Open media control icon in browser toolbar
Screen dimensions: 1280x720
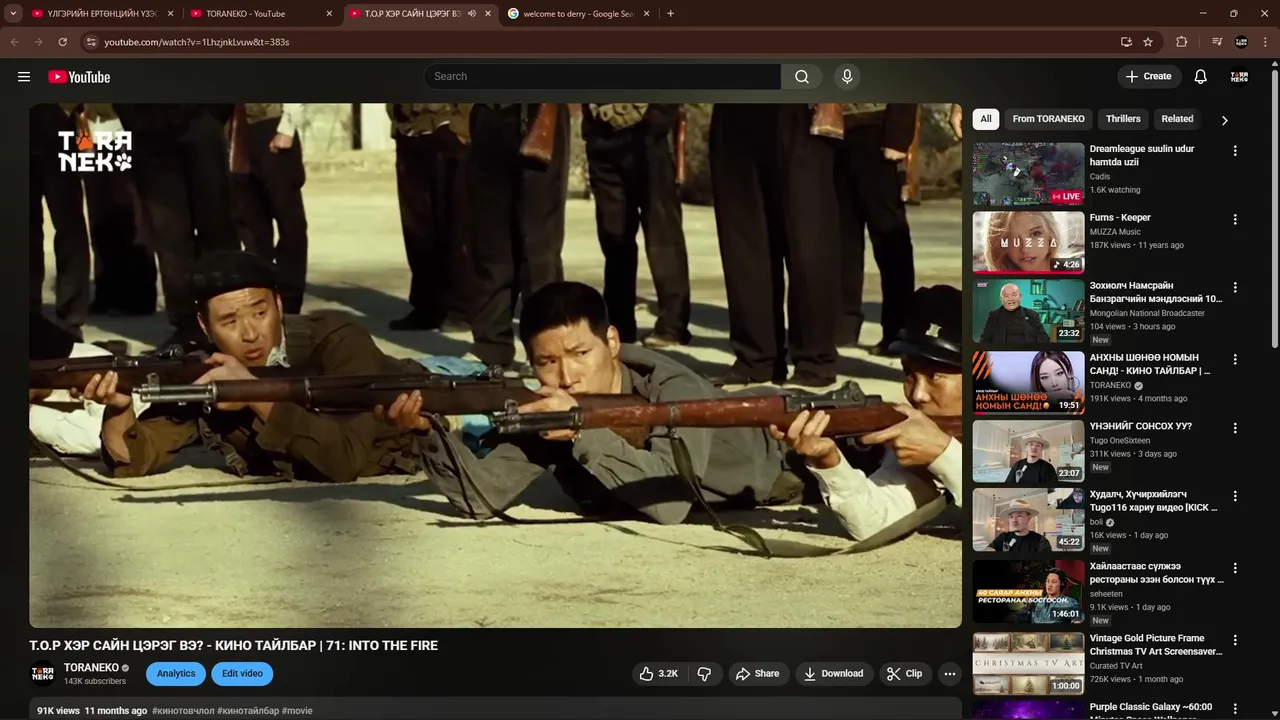click(1217, 42)
